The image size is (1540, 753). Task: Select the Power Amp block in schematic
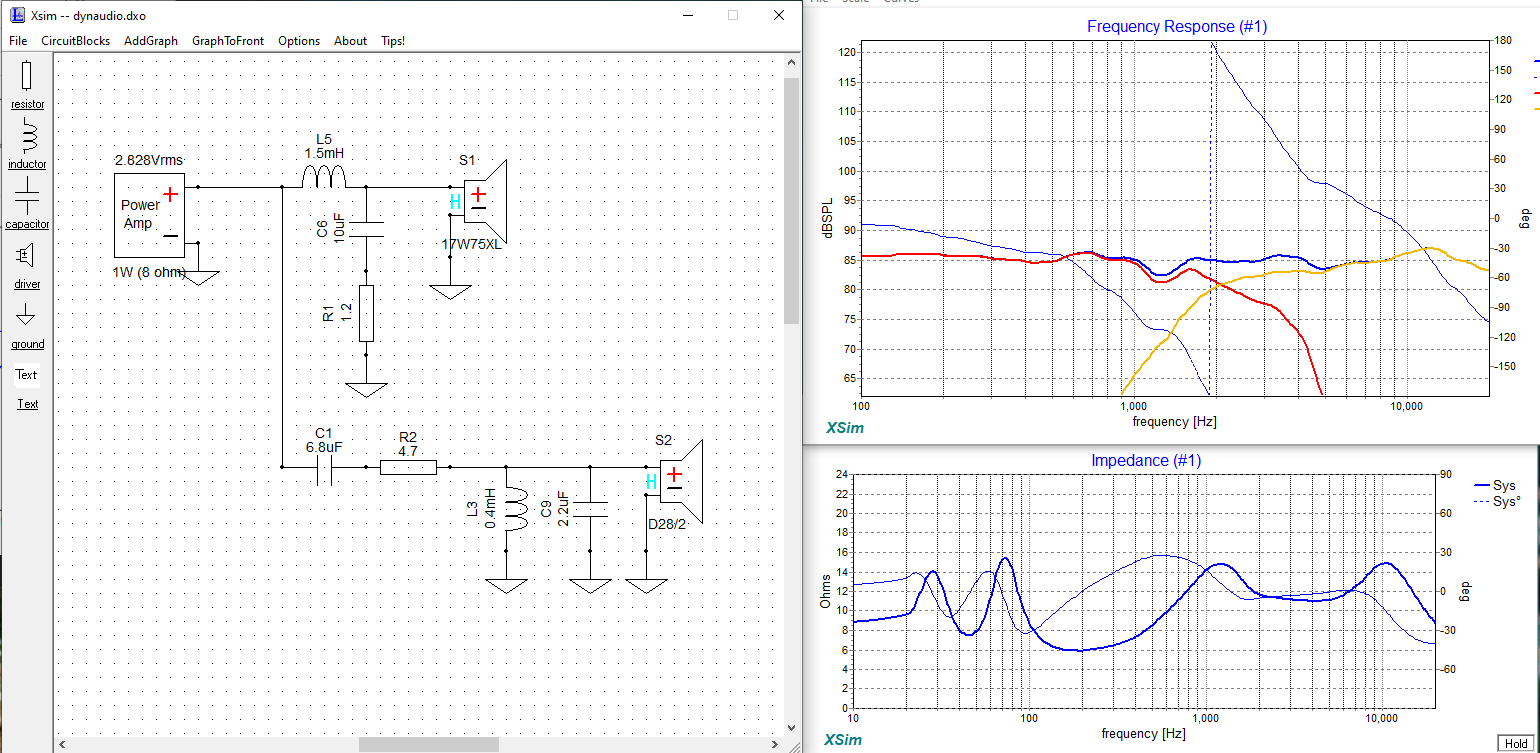click(x=149, y=214)
